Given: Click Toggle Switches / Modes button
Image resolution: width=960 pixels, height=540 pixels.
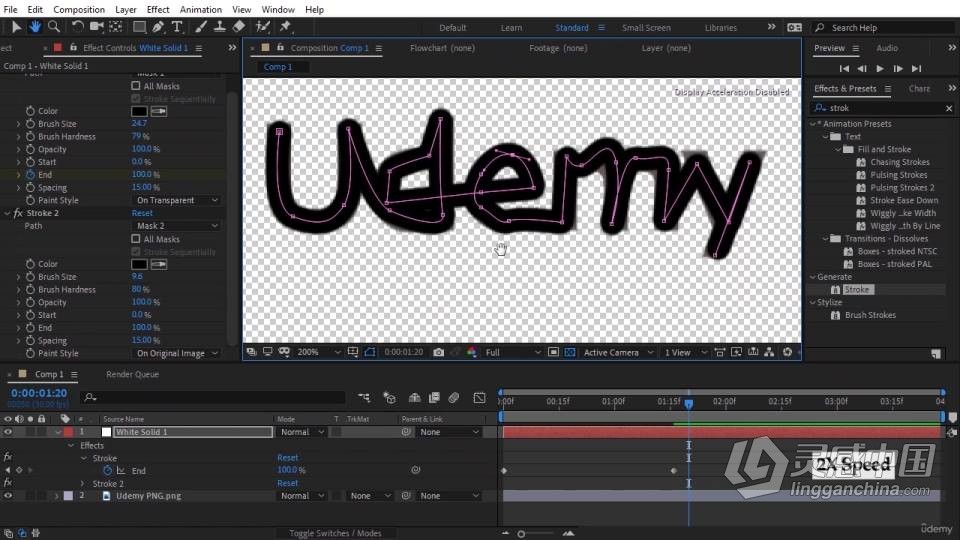Looking at the screenshot, I should pyautogui.click(x=335, y=533).
